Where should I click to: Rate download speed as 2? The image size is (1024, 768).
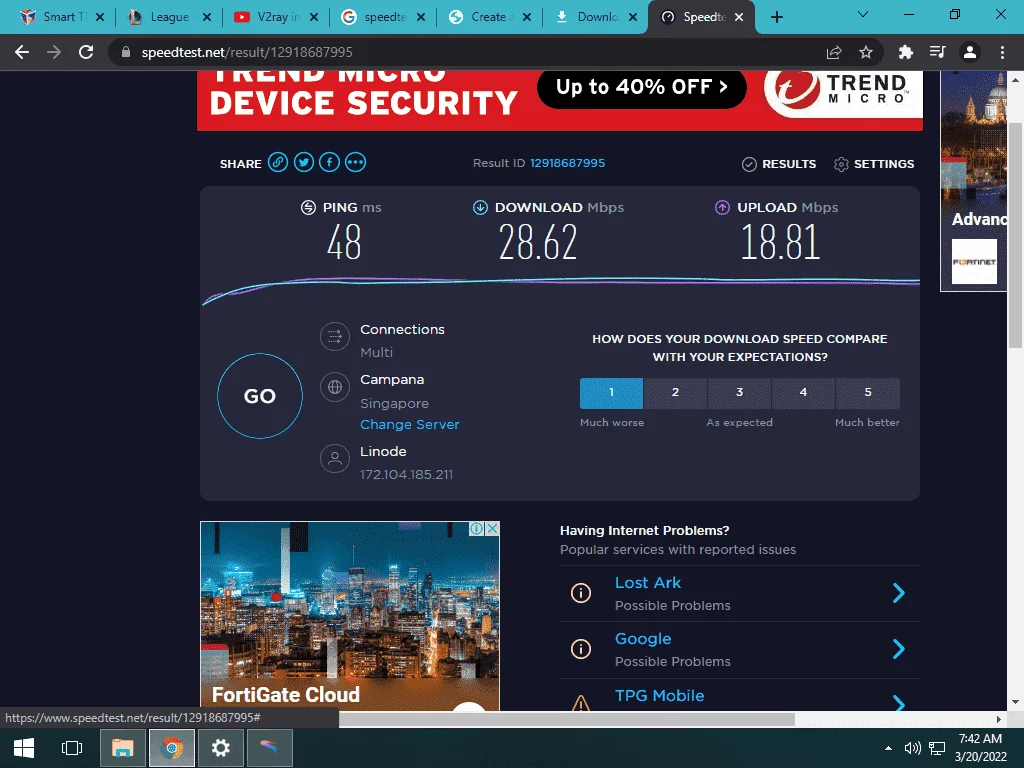[675, 392]
